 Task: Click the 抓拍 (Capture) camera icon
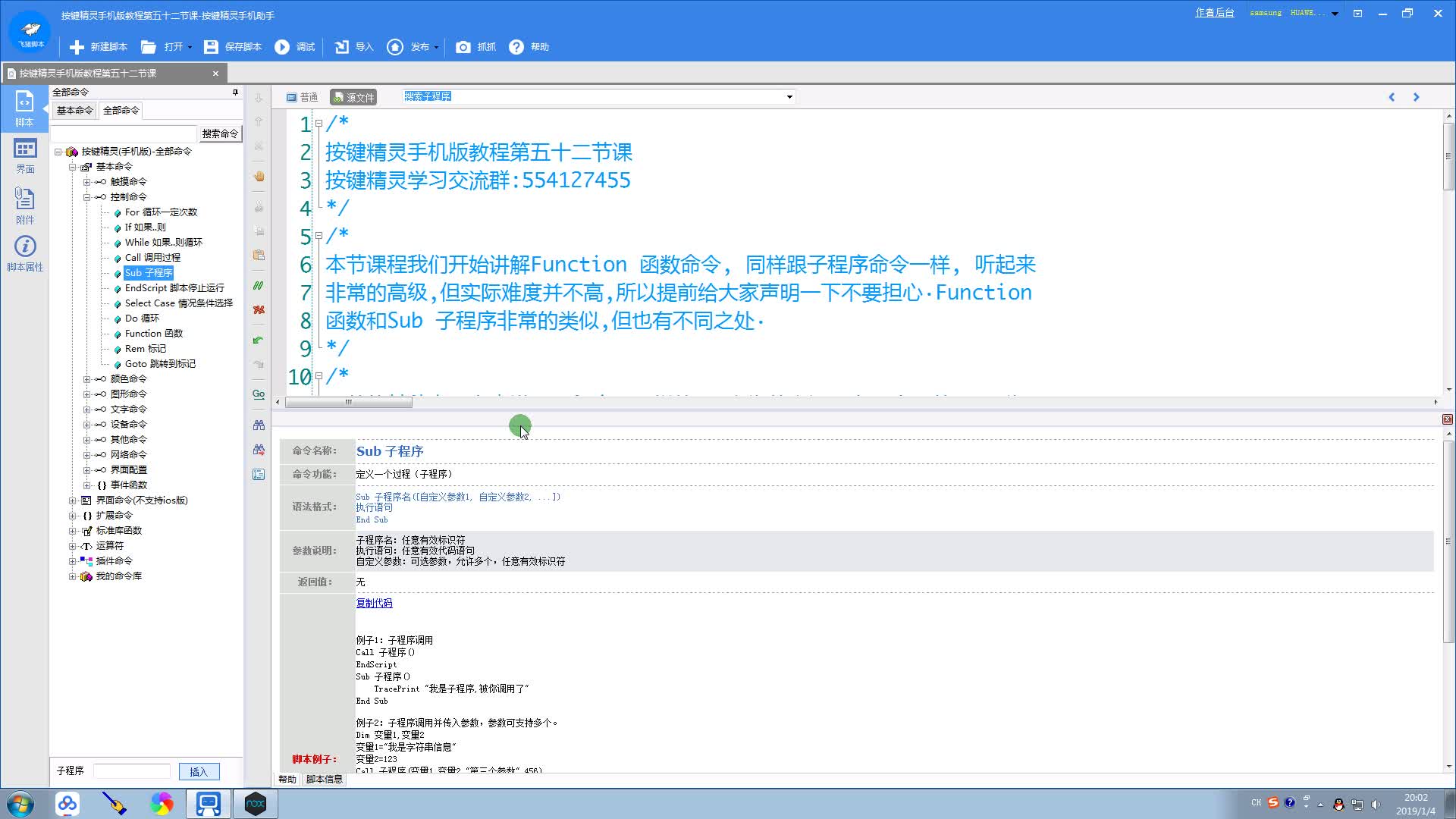(464, 46)
